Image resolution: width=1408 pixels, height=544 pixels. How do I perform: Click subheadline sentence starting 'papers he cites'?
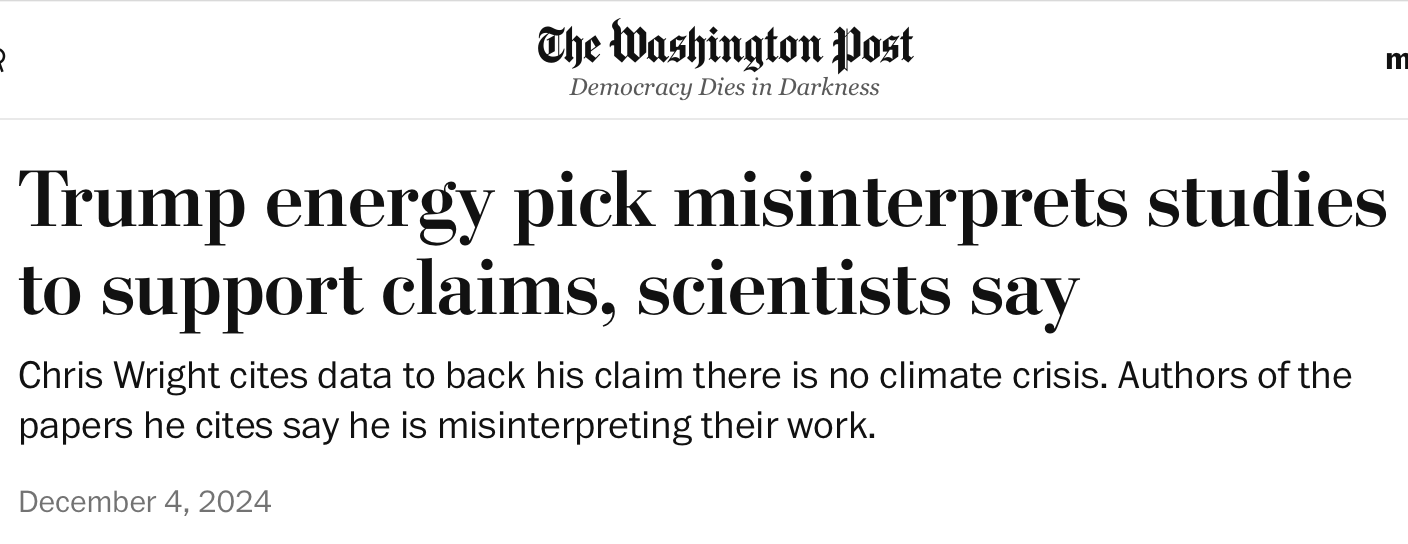coord(447,427)
